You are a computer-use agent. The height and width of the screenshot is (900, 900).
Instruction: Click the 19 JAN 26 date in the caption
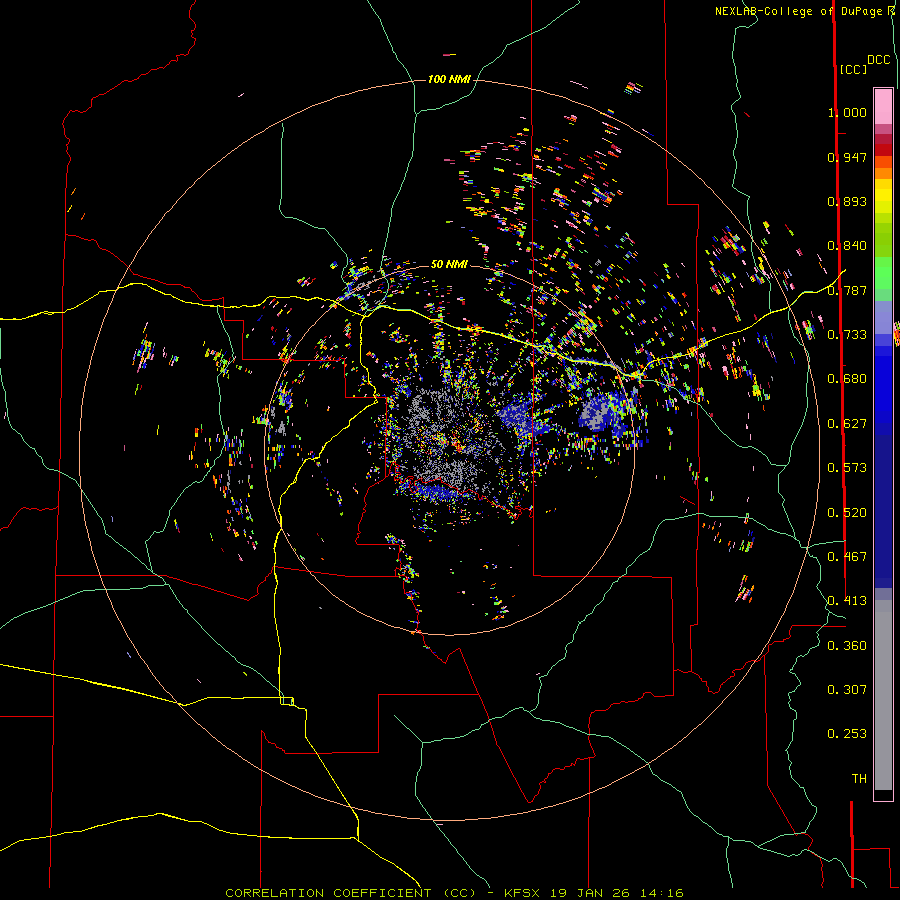coord(589,893)
